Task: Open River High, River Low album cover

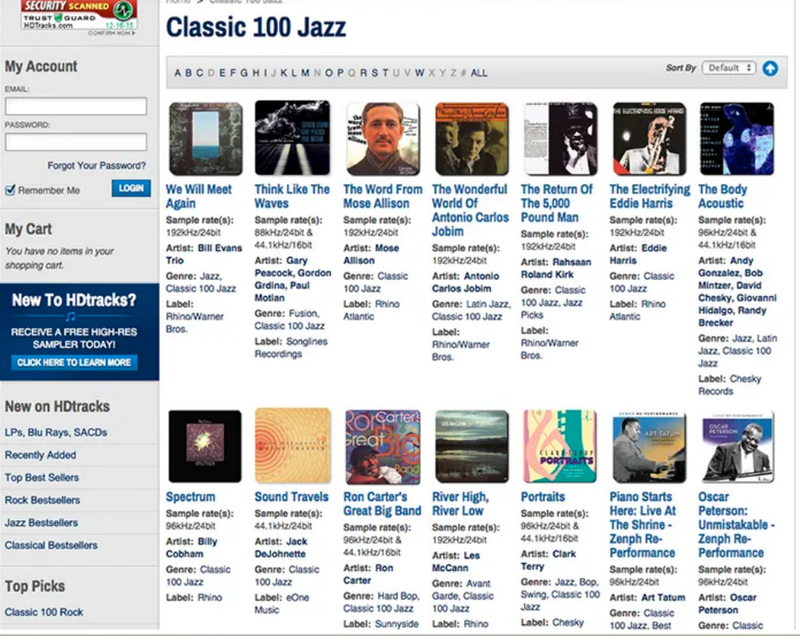Action: [472, 446]
